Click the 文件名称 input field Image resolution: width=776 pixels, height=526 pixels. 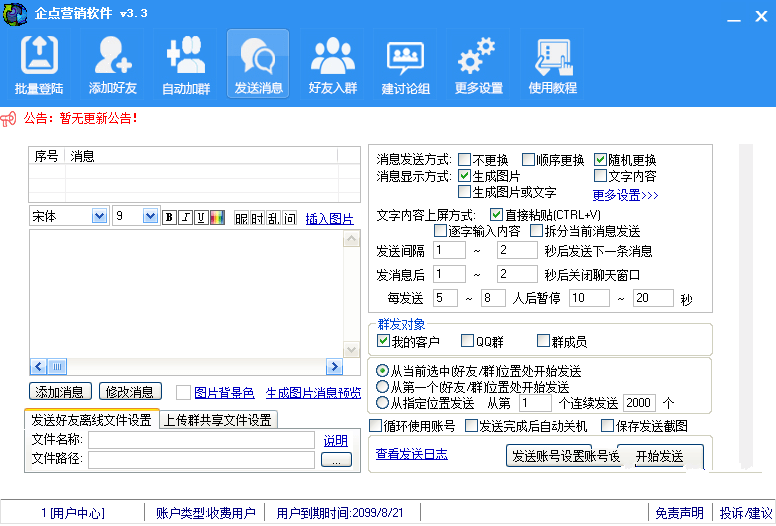coord(201,440)
